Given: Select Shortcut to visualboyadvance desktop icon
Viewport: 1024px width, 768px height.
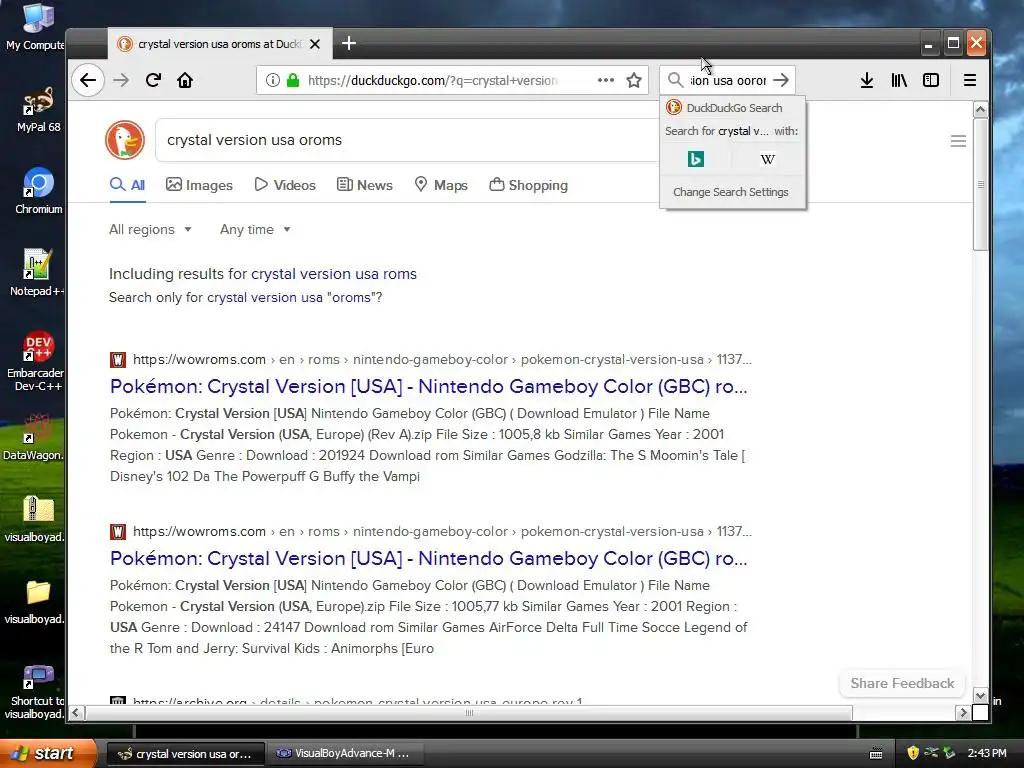Looking at the screenshot, I should [x=36, y=692].
